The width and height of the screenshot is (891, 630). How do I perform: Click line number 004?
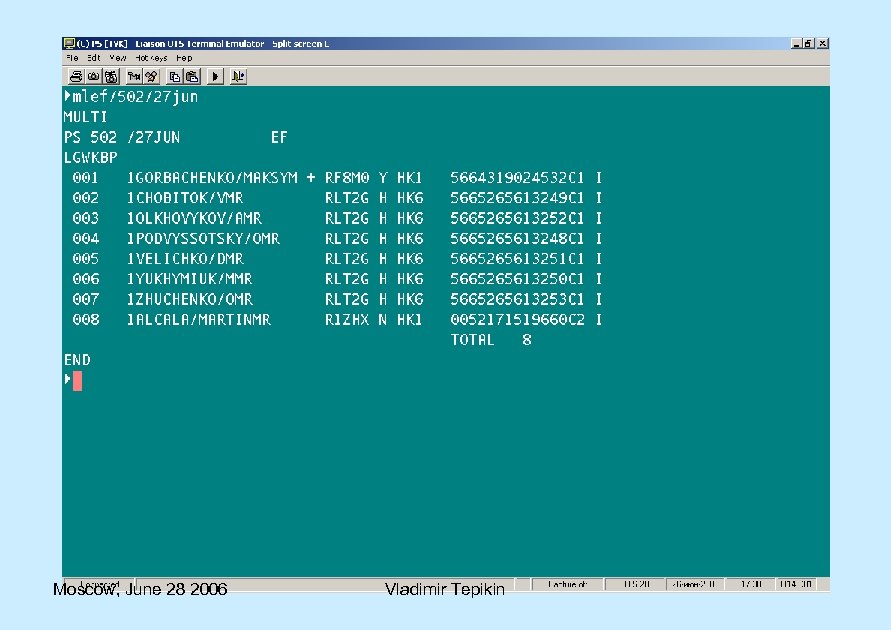(x=85, y=239)
